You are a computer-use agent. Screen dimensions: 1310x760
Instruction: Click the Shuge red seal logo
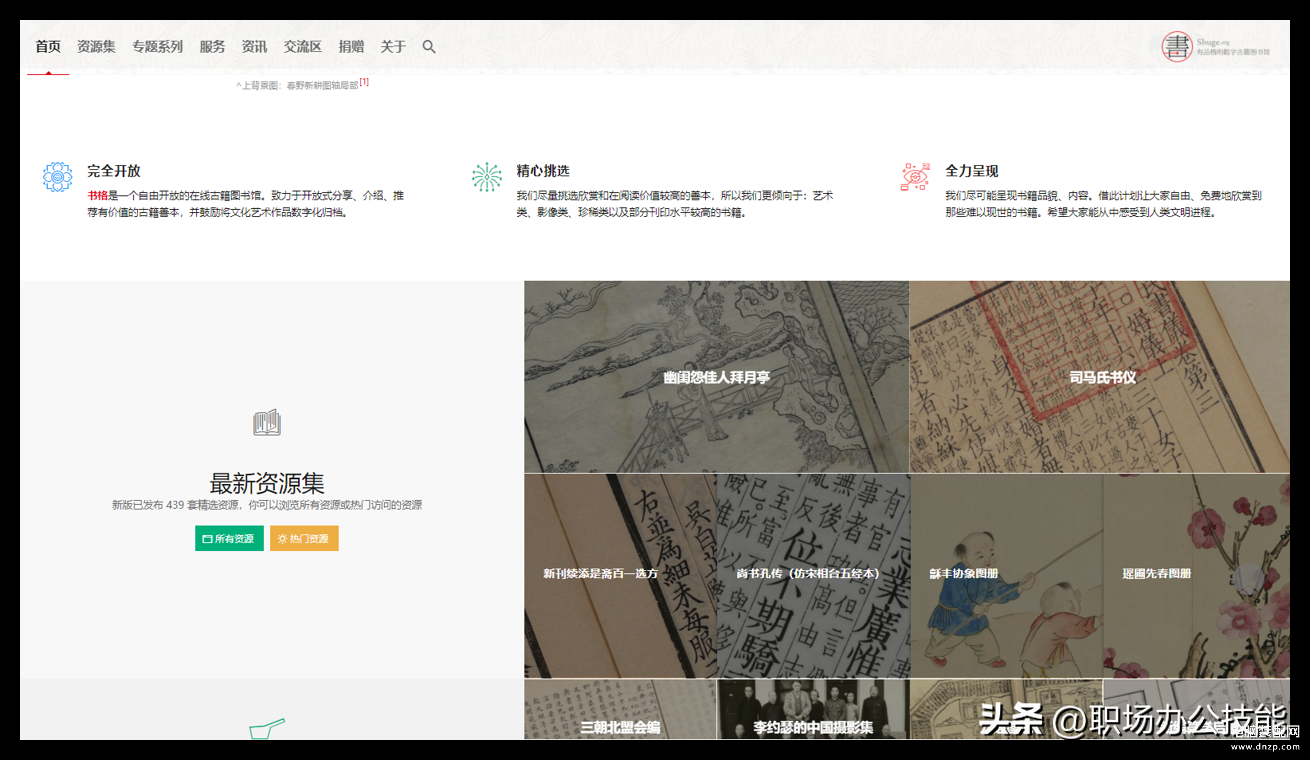1177,47
